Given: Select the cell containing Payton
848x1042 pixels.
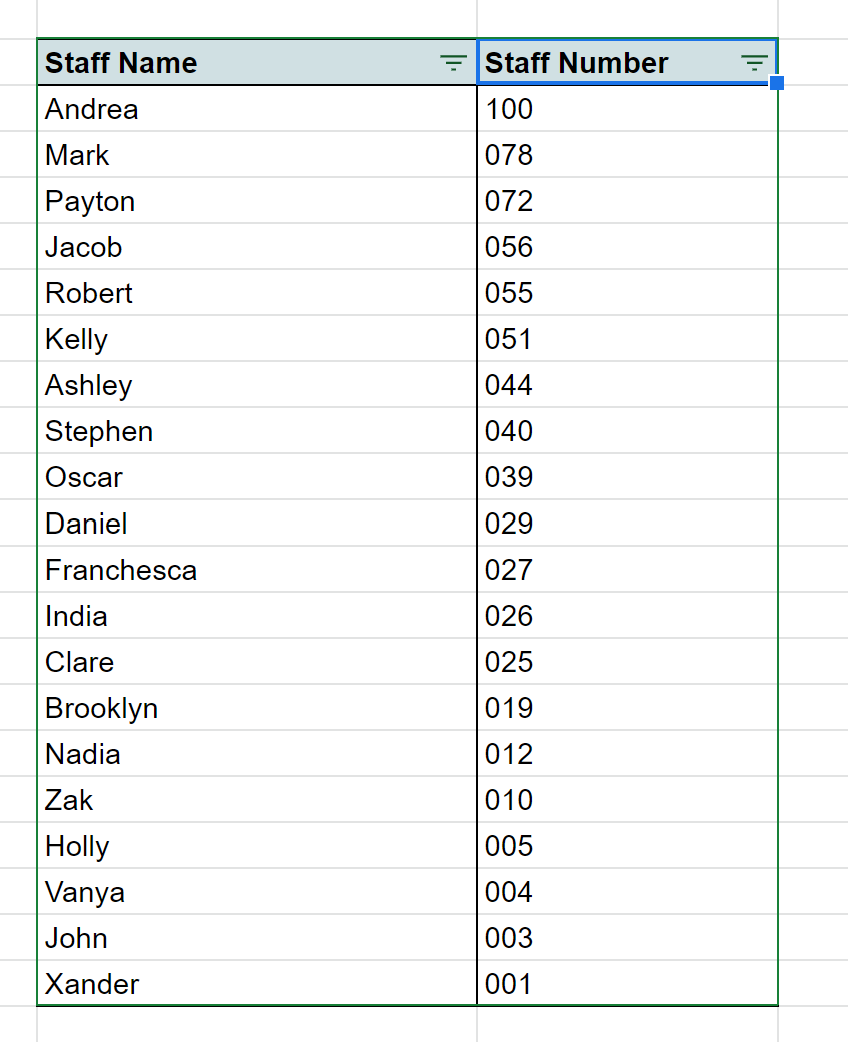Looking at the screenshot, I should [x=257, y=201].
